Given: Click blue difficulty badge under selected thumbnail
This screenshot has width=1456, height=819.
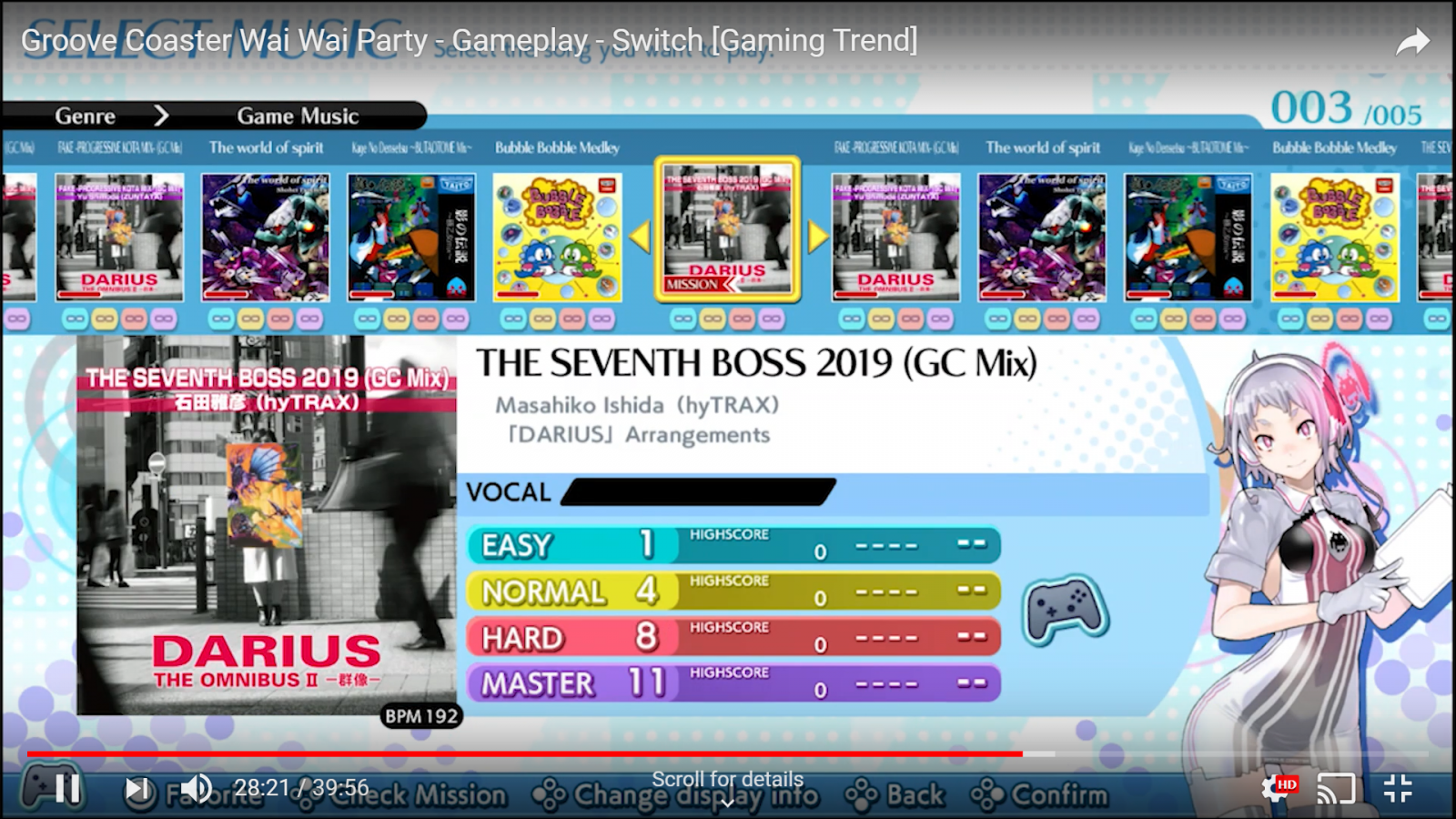Looking at the screenshot, I should tap(683, 319).
